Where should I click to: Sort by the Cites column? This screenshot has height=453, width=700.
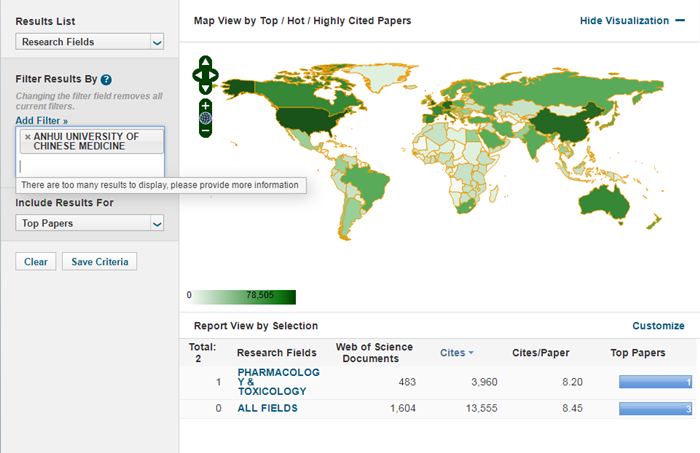coord(457,352)
